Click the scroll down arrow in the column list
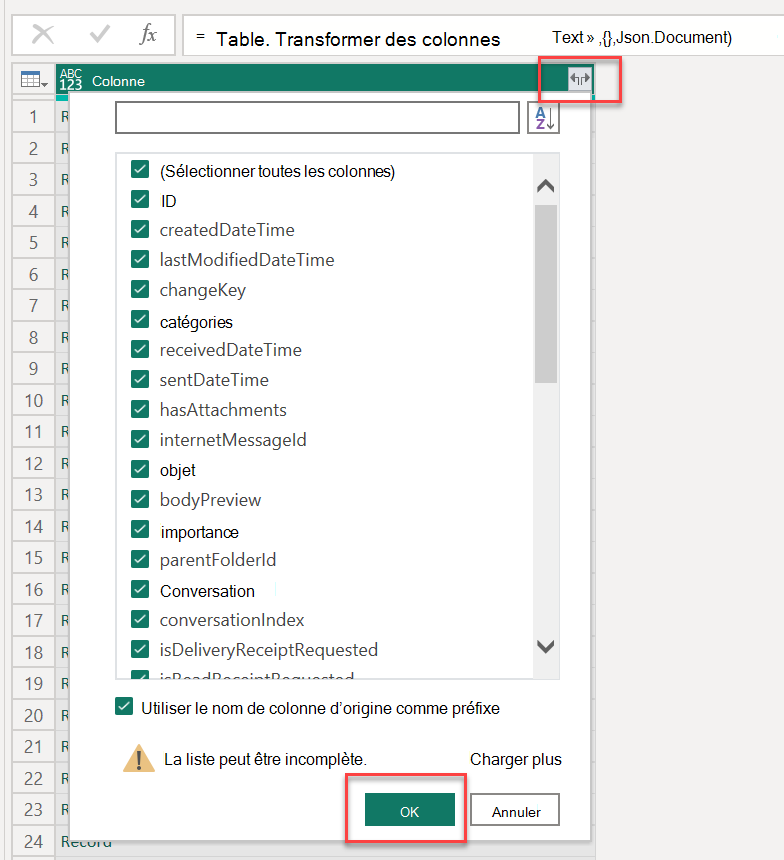Viewport: 784px width, 860px height. click(545, 647)
